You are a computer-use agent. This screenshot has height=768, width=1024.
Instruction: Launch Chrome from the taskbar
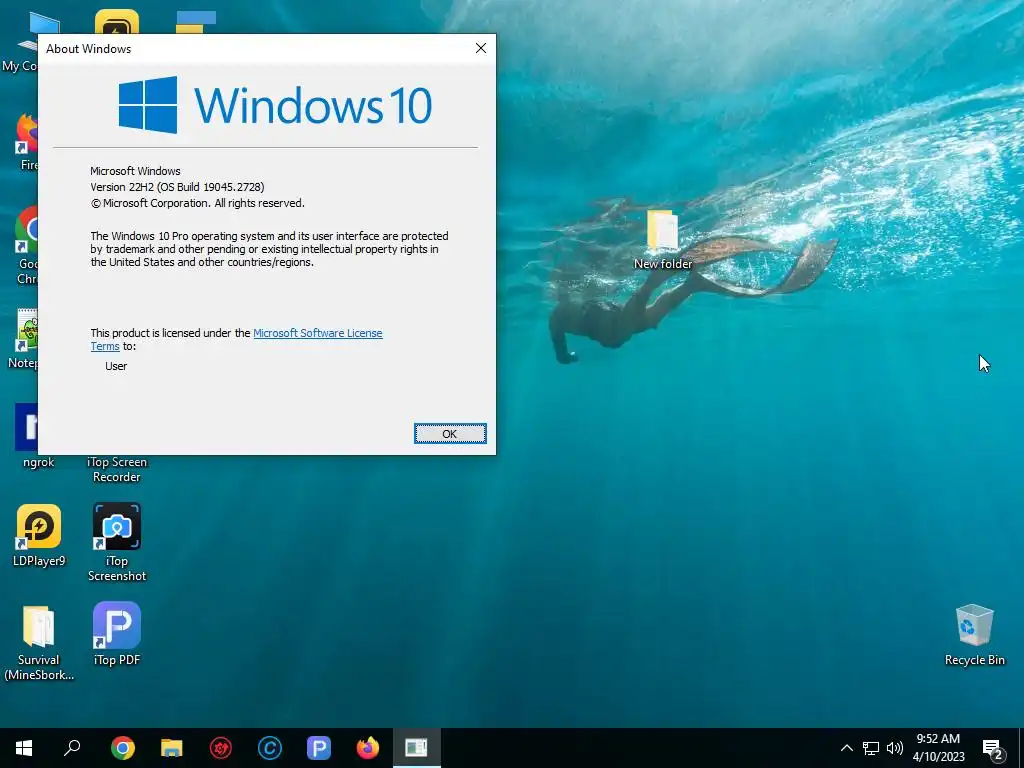click(123, 748)
